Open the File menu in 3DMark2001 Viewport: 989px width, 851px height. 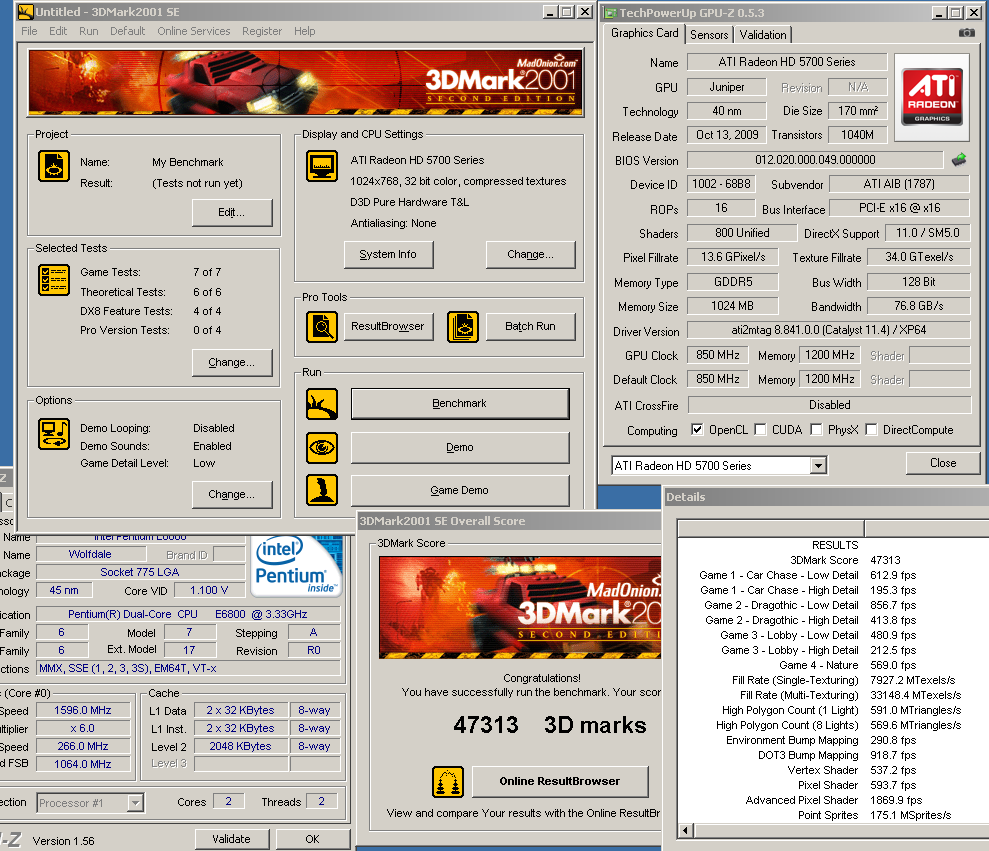tap(29, 31)
